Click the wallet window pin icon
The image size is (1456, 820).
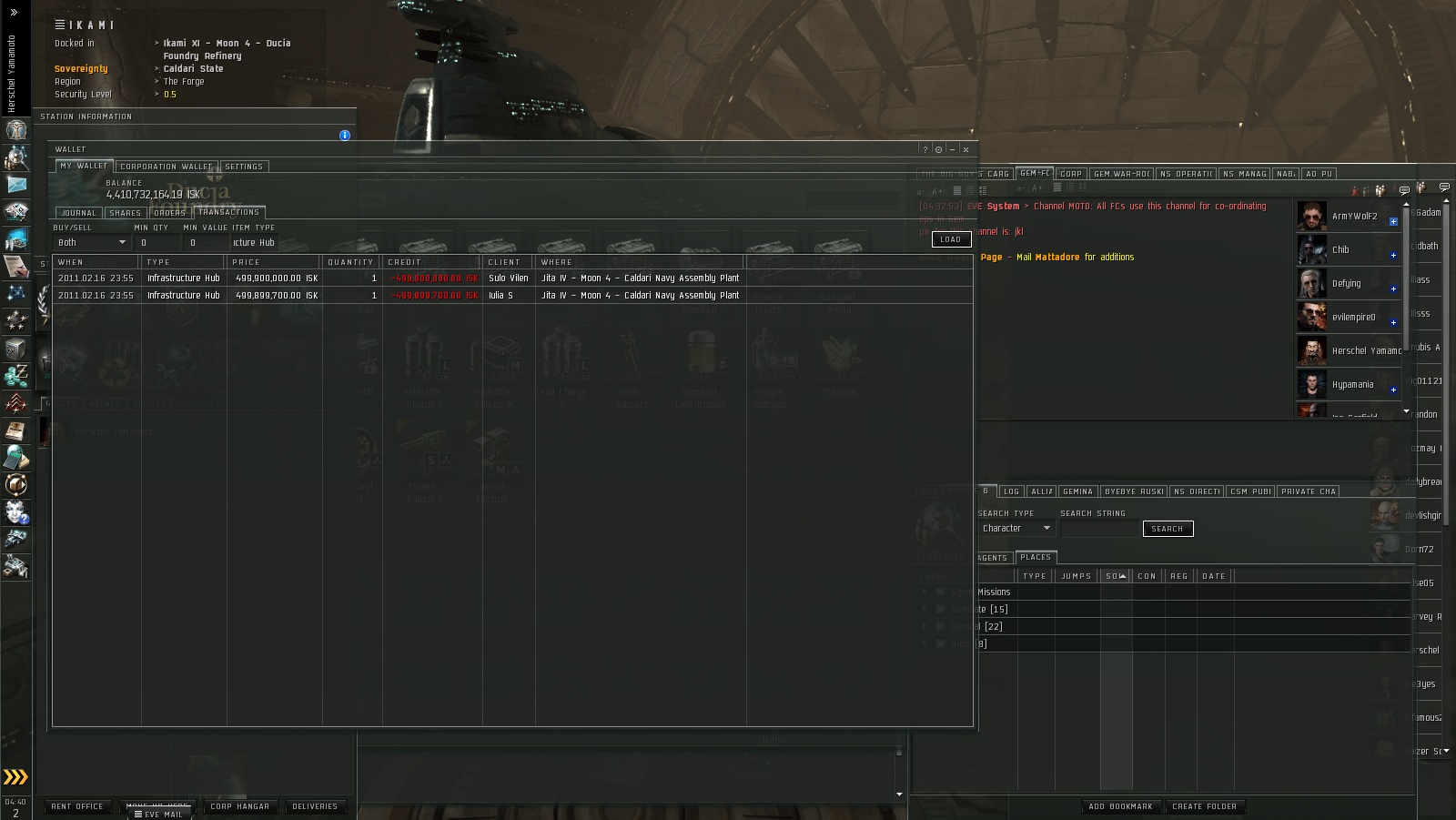pos(939,149)
